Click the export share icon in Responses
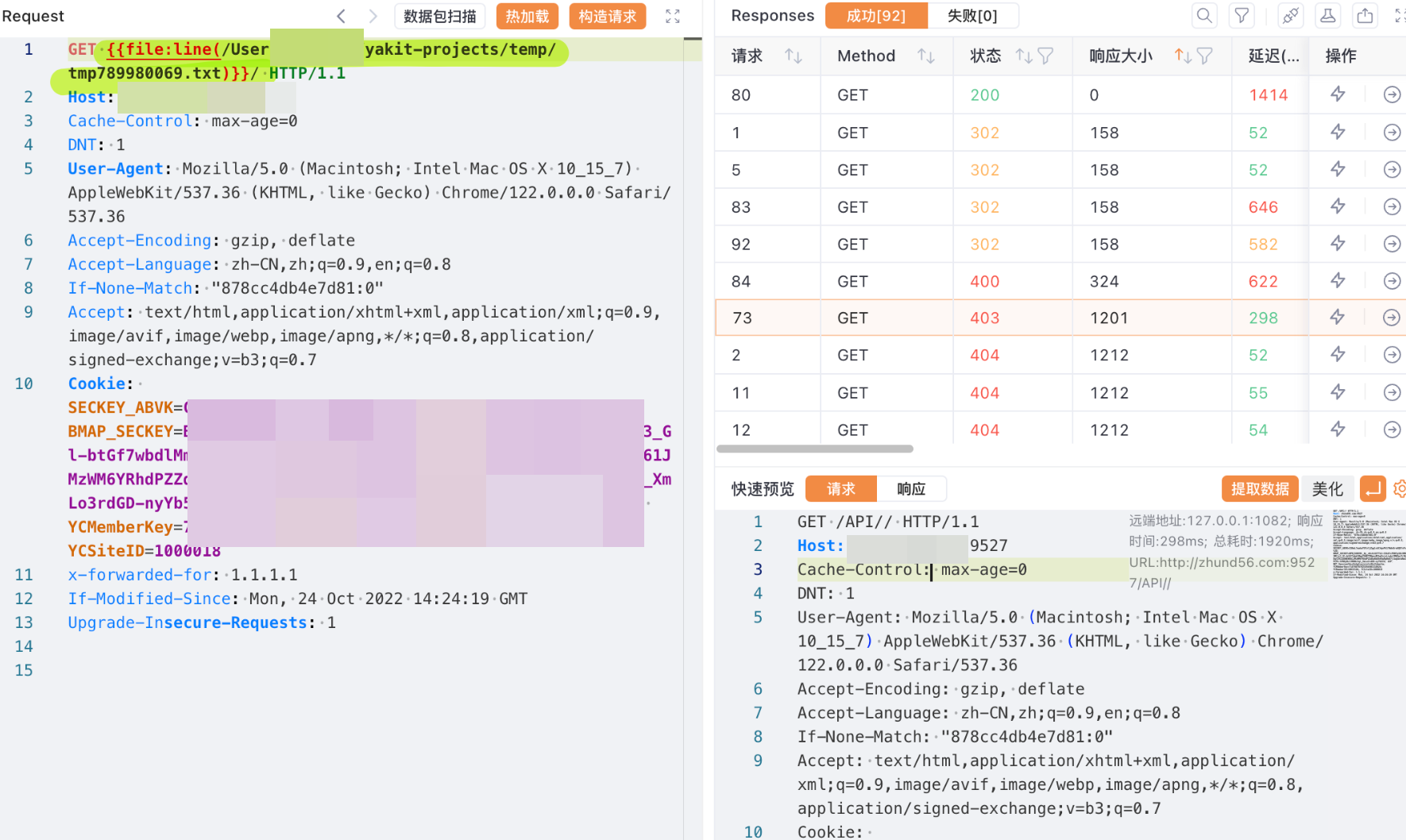Screen dimensions: 1406x840 pos(1365,16)
